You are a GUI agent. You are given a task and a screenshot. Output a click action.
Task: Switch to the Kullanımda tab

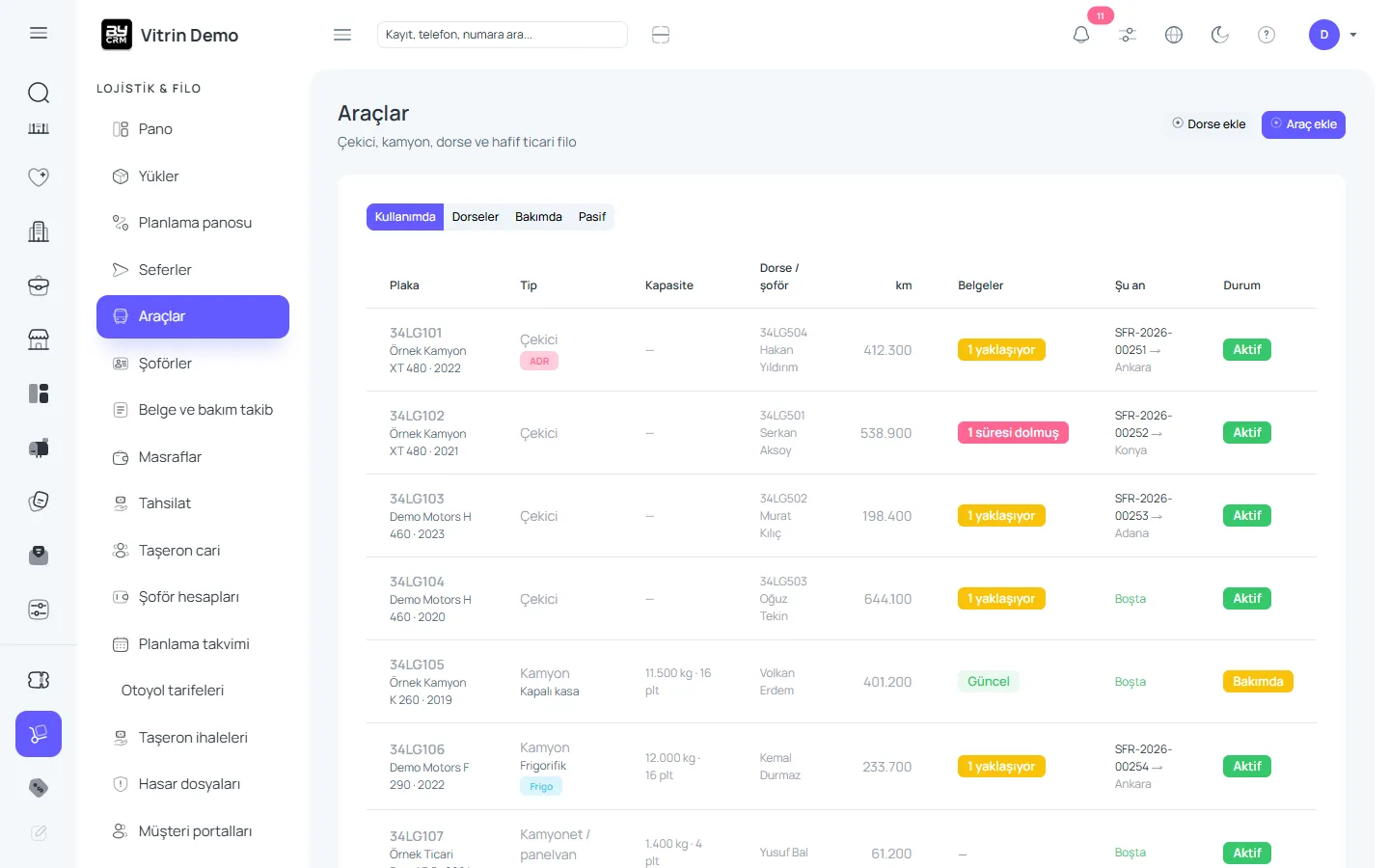405,217
